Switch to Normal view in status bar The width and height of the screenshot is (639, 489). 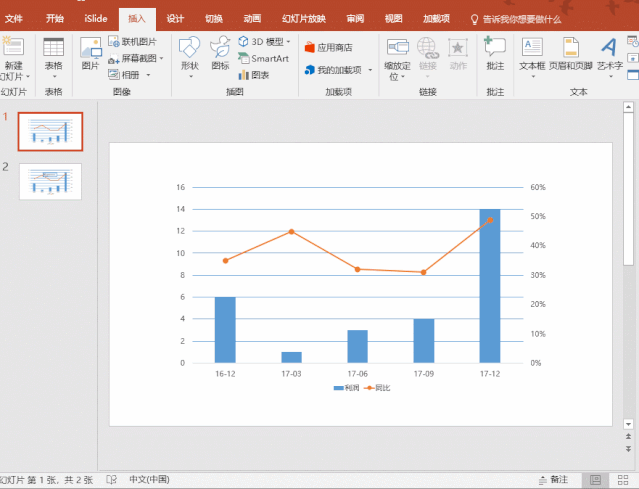tap(595, 480)
